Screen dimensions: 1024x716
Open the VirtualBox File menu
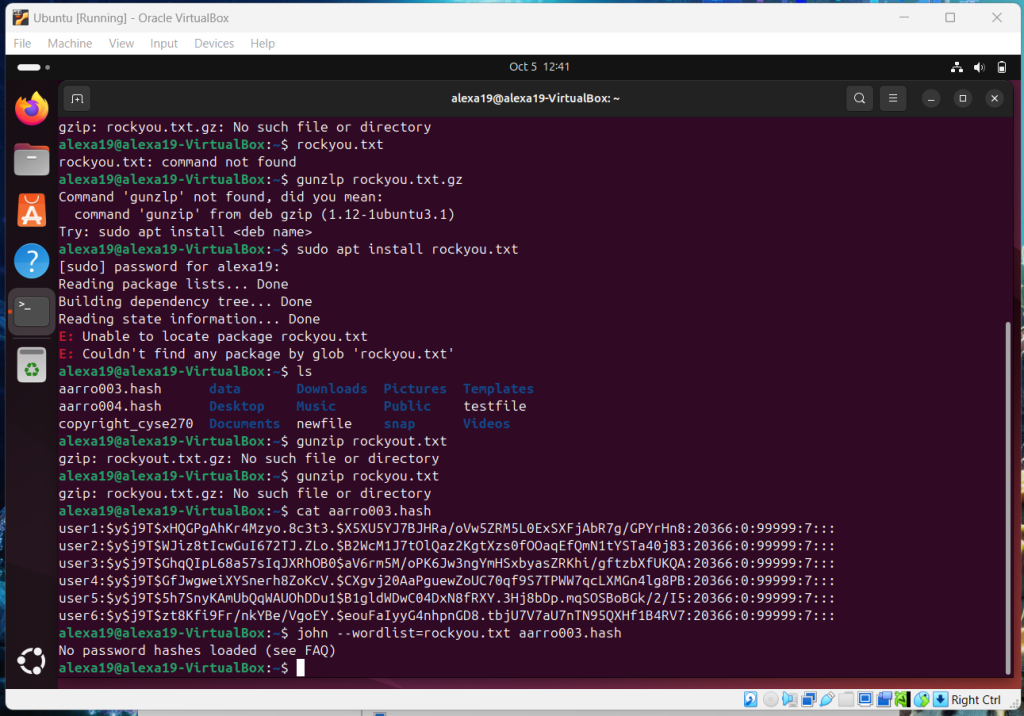pos(22,43)
